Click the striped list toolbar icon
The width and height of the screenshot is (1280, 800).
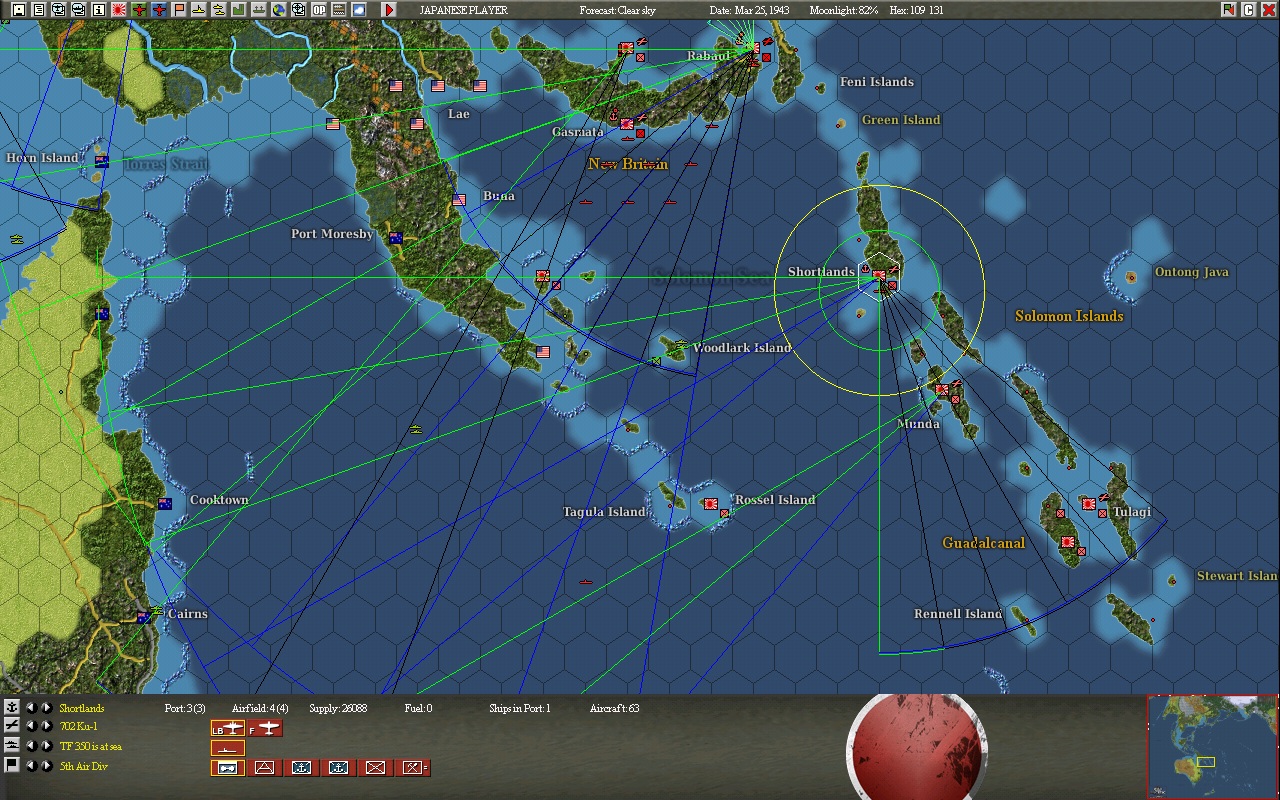339,10
